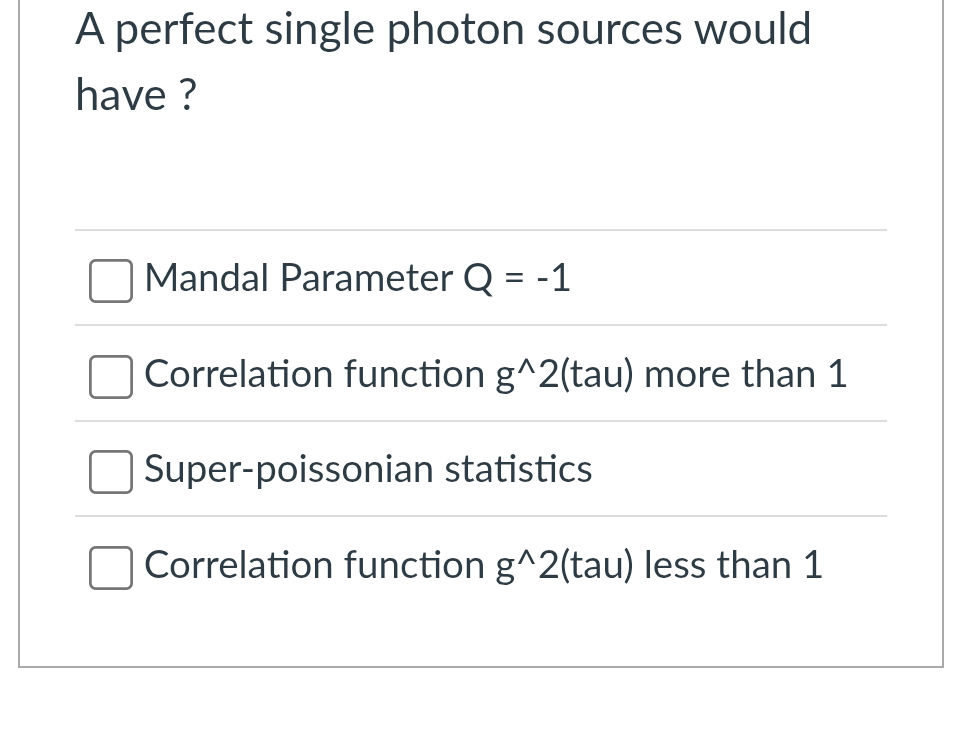
Task: Click the 'Correlation function g^2(tau) less than 1' label
Action: click(483, 565)
